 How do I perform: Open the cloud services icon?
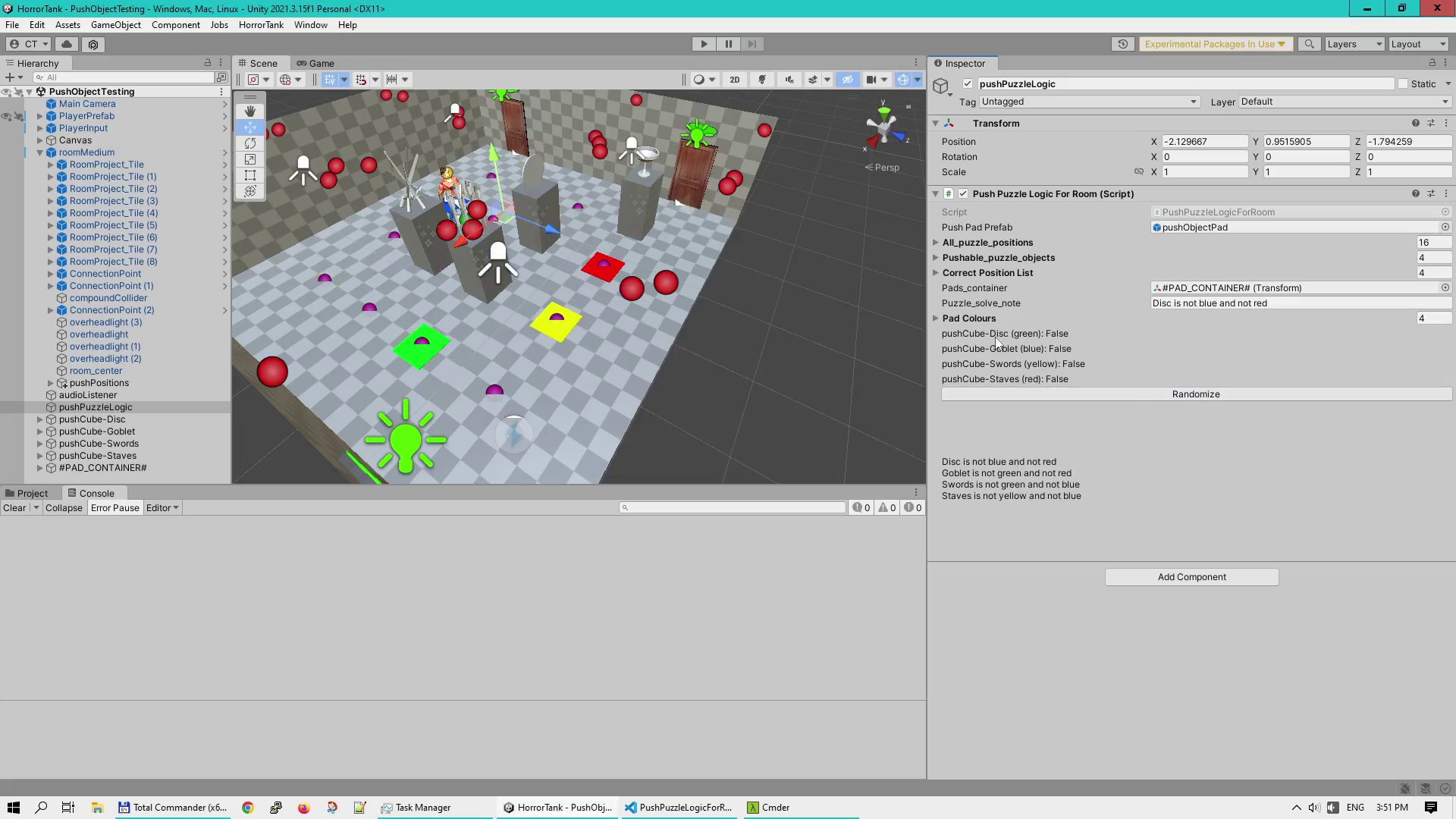67,44
